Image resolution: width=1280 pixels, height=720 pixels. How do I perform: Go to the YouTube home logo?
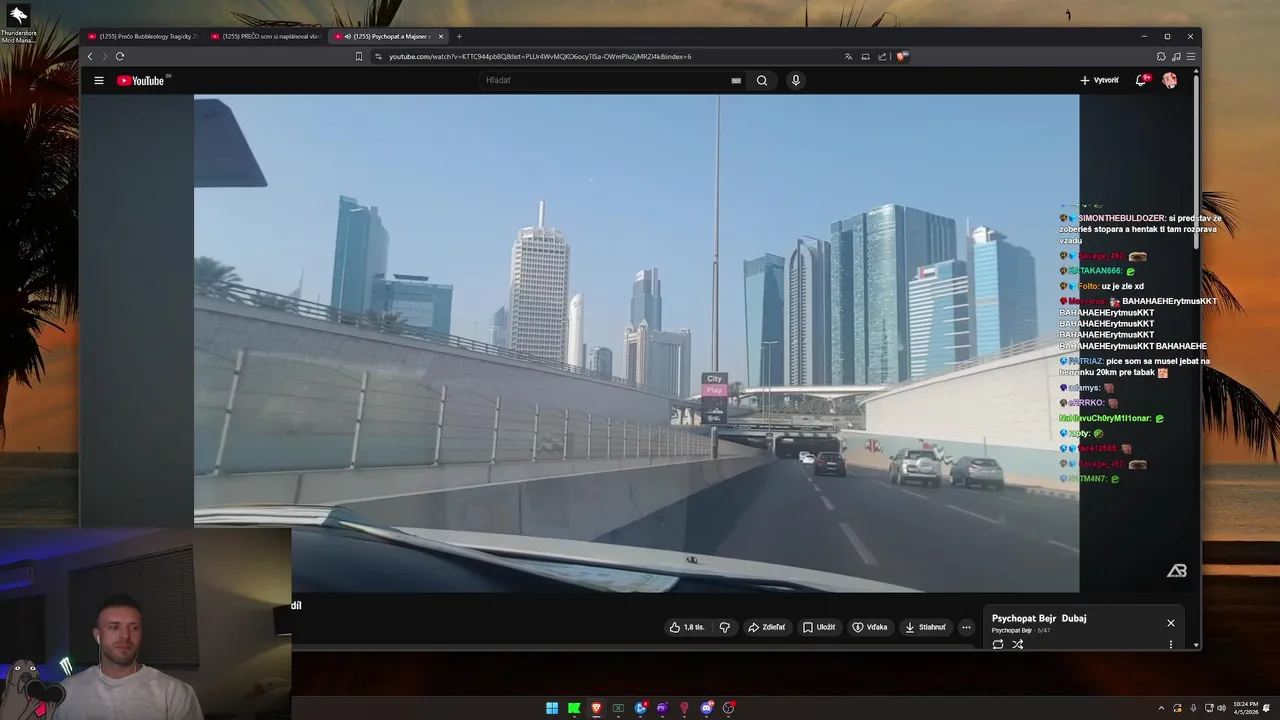[x=141, y=81]
